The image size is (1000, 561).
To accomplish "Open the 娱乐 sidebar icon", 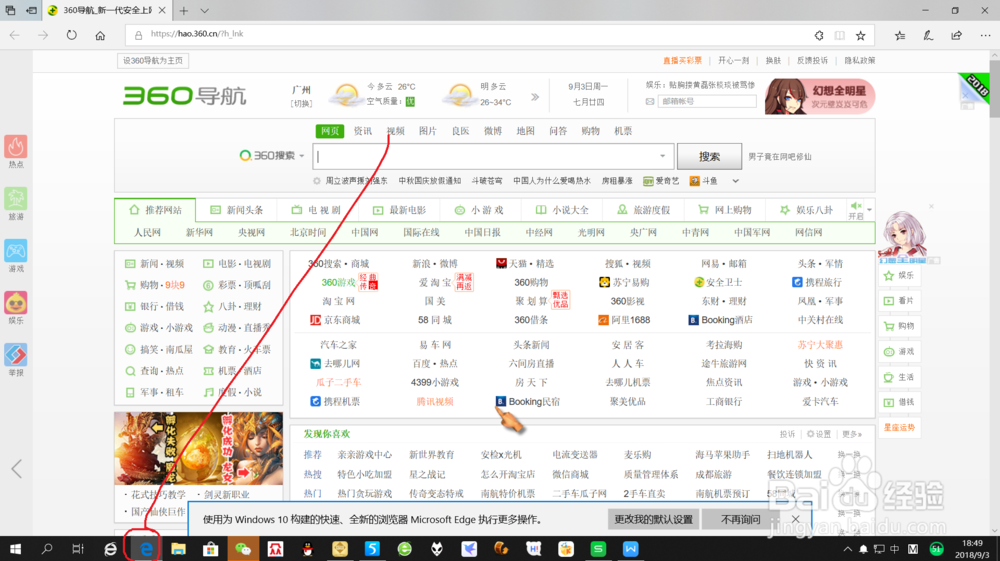I will [16, 308].
